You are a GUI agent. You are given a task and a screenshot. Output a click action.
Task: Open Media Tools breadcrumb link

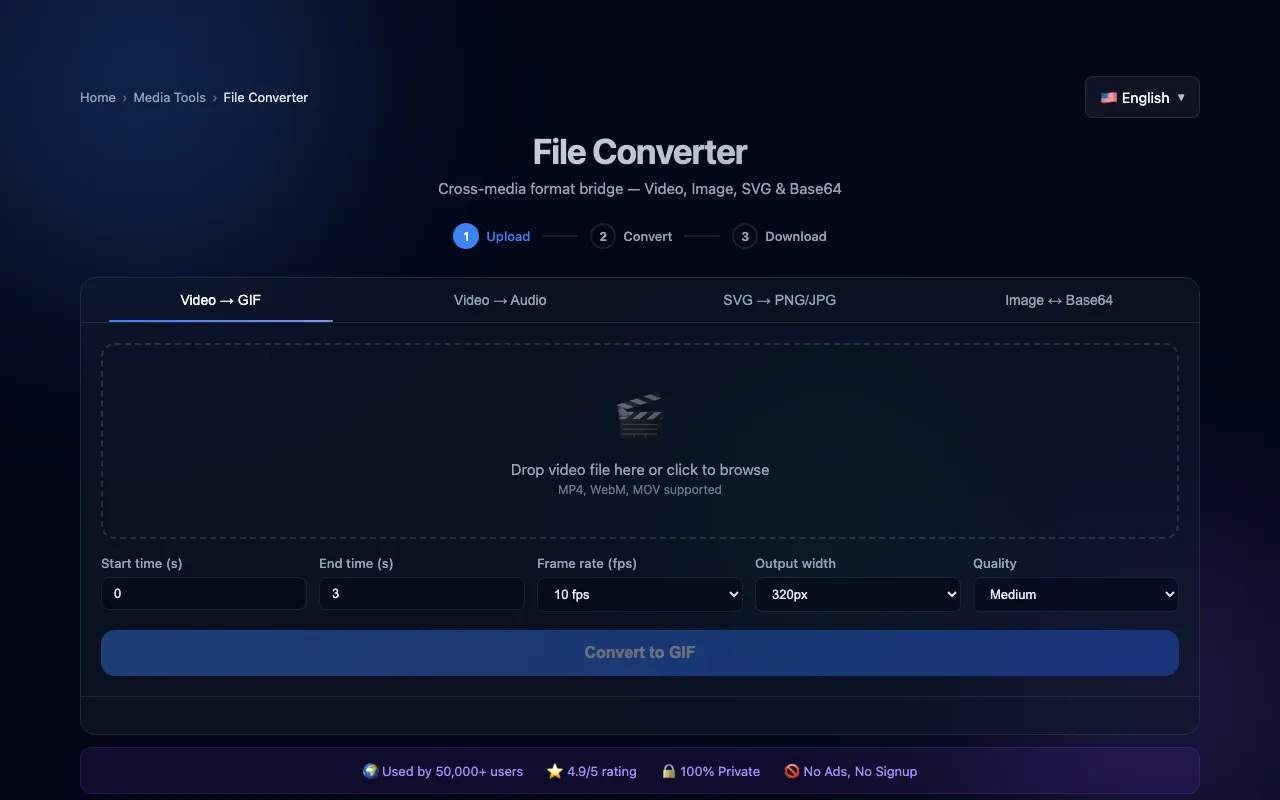pos(170,97)
